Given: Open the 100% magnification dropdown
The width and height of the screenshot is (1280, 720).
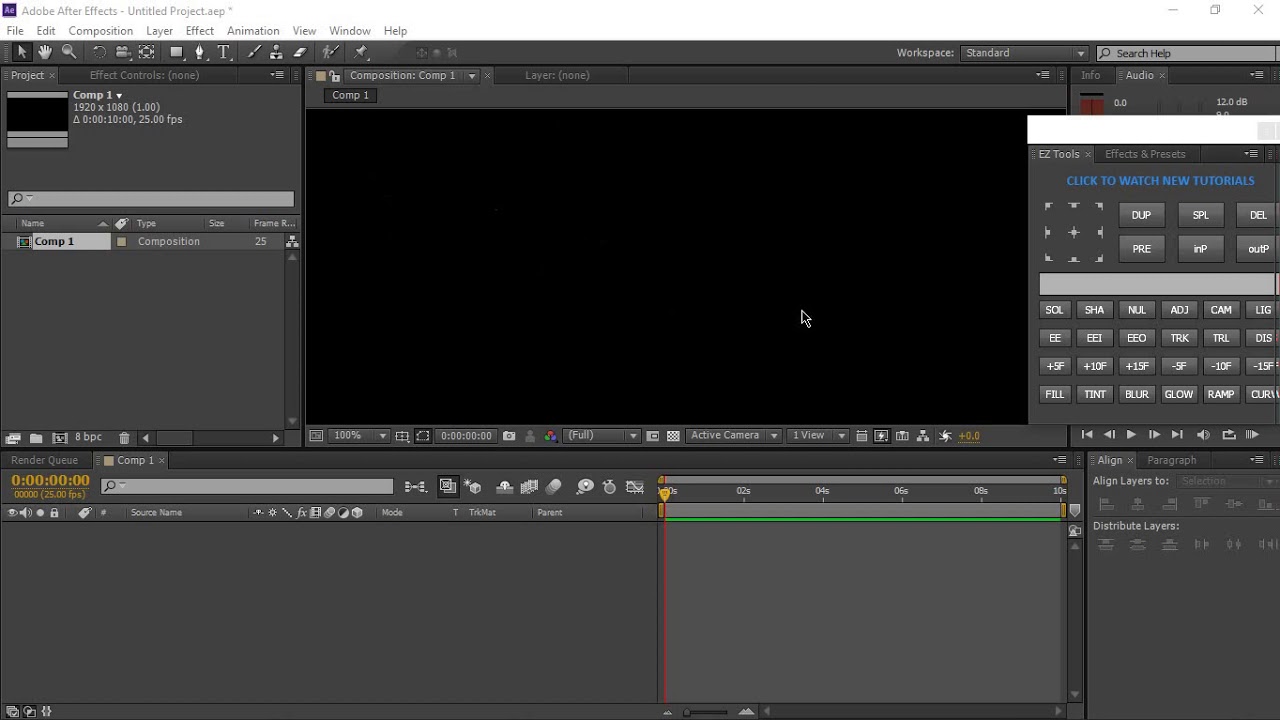Looking at the screenshot, I should tap(360, 436).
